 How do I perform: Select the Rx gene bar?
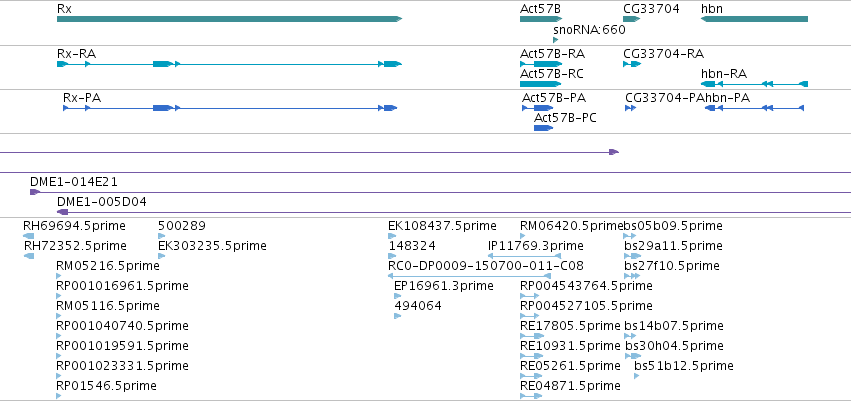coord(229,19)
